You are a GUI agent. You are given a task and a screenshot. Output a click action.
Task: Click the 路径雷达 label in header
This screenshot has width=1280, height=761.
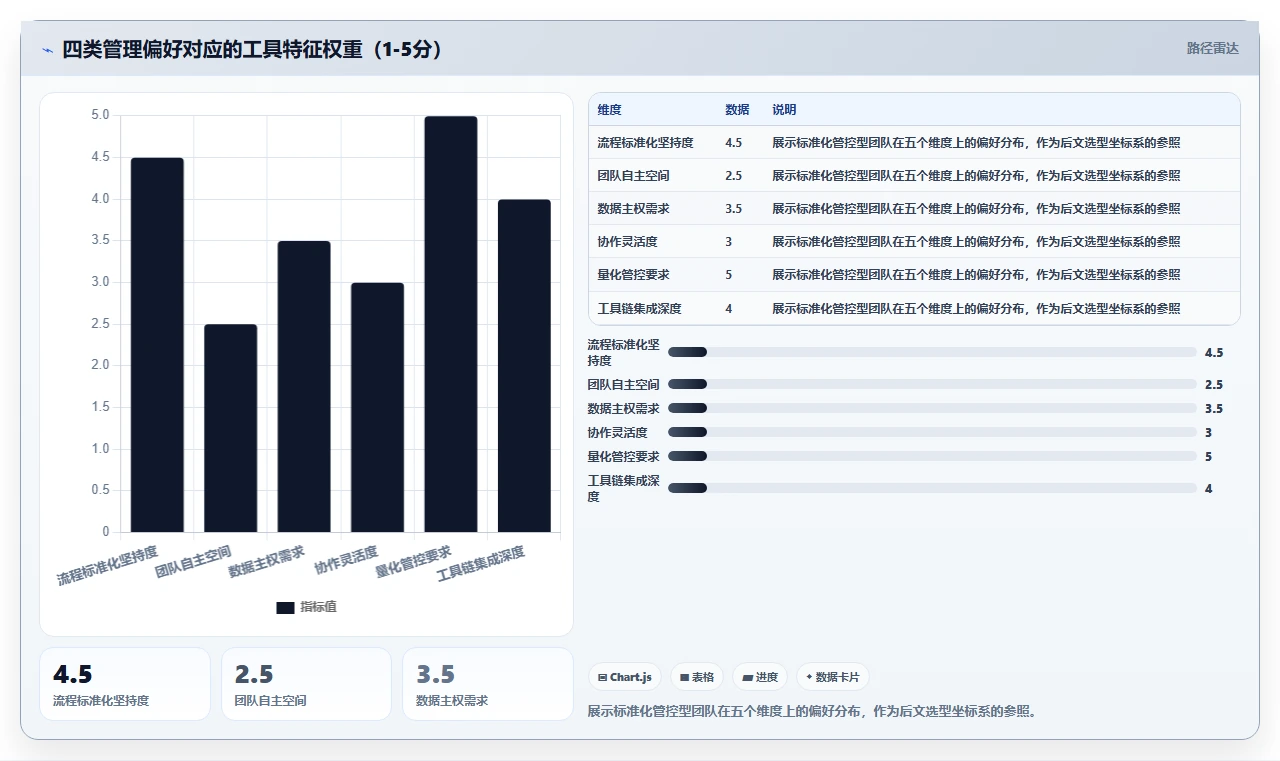(x=1212, y=48)
